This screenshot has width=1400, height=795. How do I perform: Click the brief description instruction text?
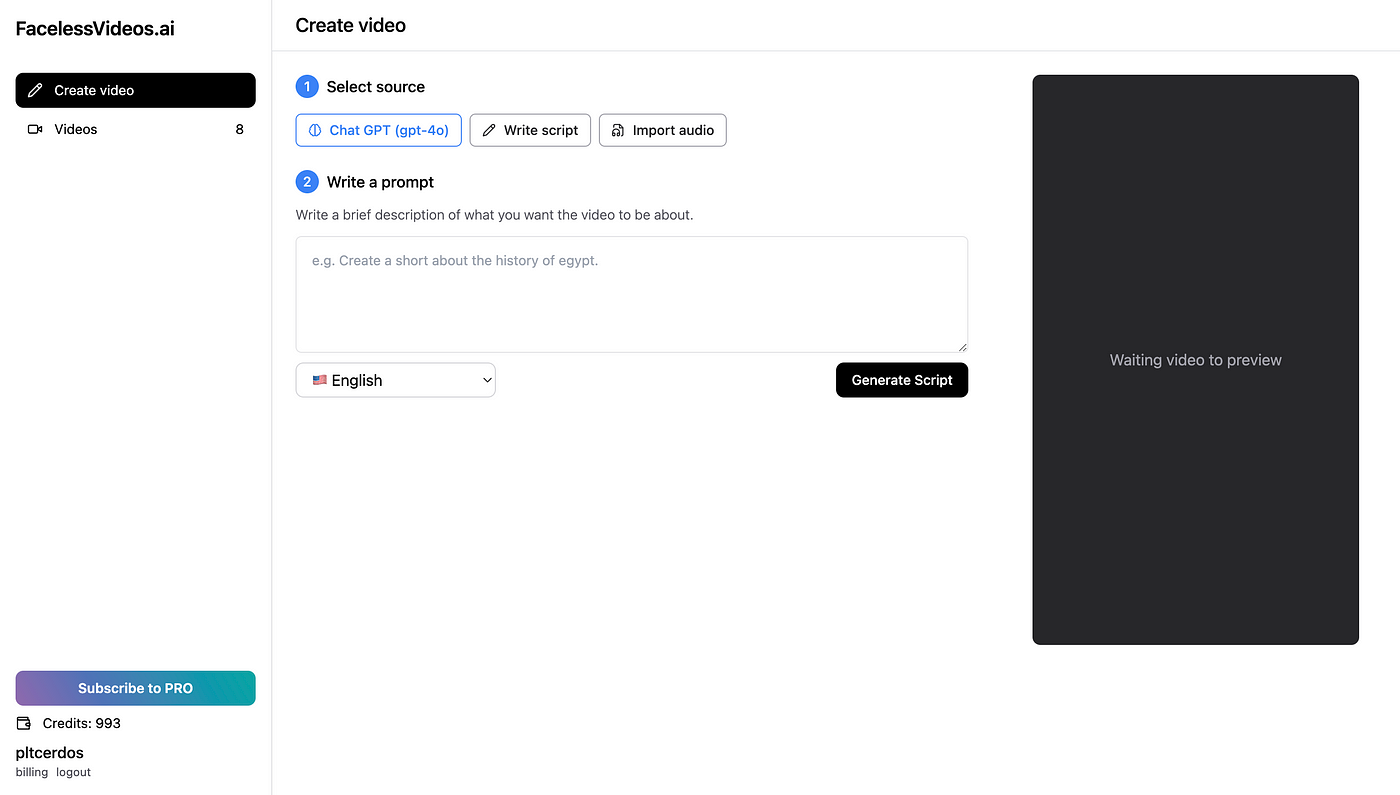tap(495, 215)
